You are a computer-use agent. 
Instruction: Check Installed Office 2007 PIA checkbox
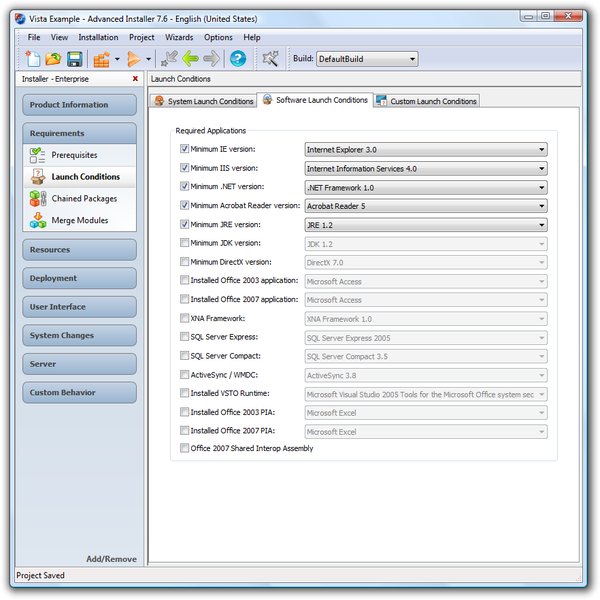pyautogui.click(x=184, y=430)
